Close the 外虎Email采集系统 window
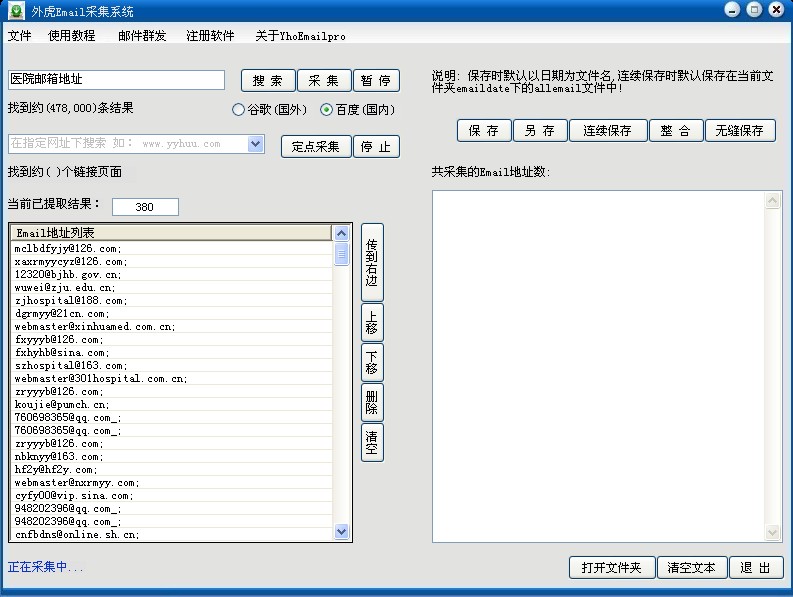 coord(776,10)
